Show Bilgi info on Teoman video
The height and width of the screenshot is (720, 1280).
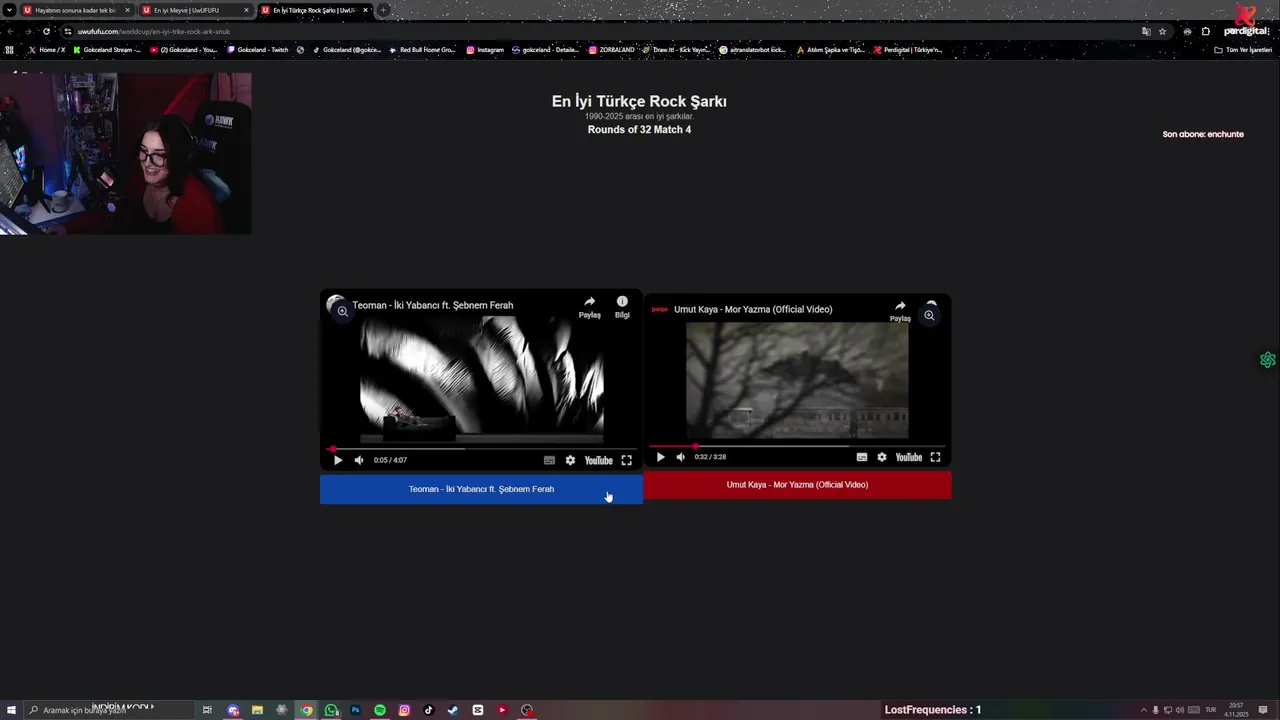pos(622,306)
